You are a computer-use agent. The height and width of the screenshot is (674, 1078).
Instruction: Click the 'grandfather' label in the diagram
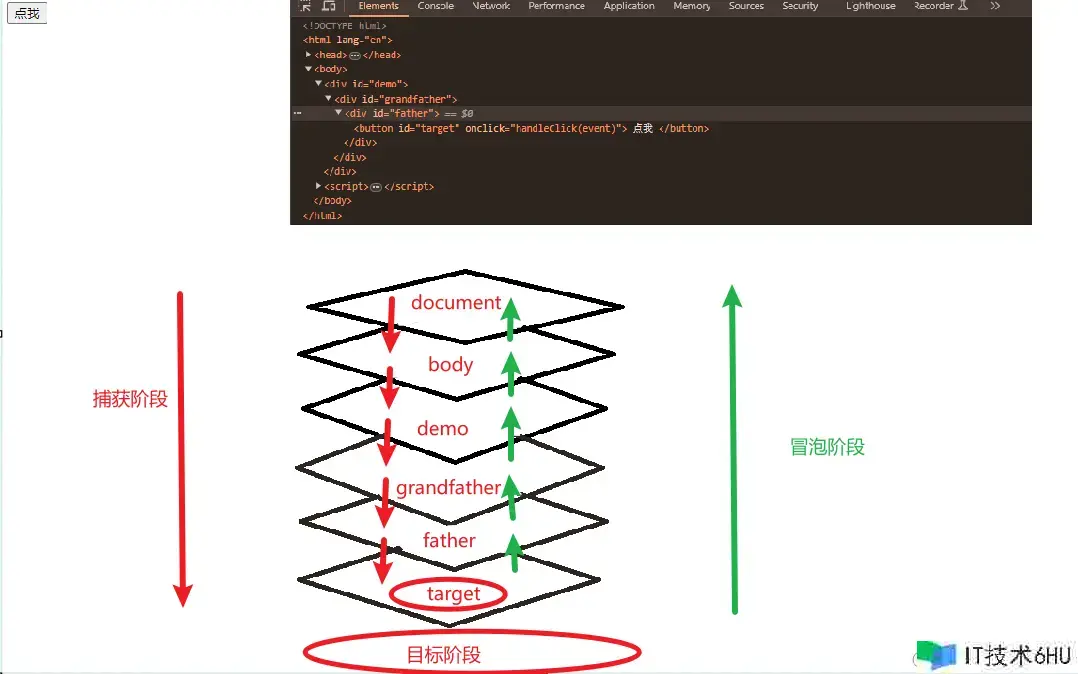tap(448, 488)
